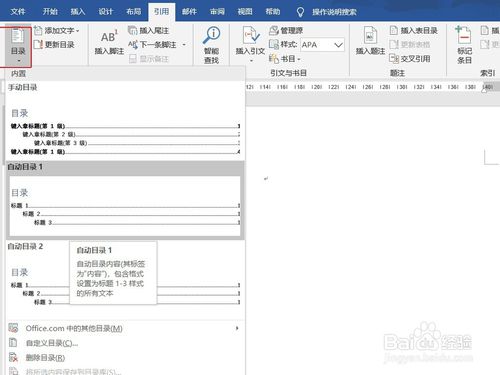Expand 下一条脚注 dropdown arrow

[x=184, y=45]
